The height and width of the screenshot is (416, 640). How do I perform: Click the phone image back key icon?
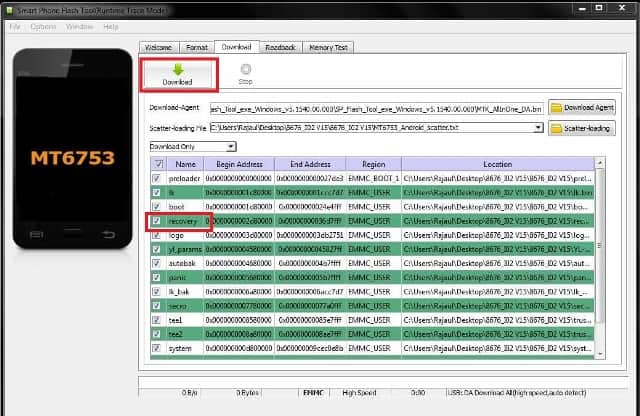tap(108, 234)
